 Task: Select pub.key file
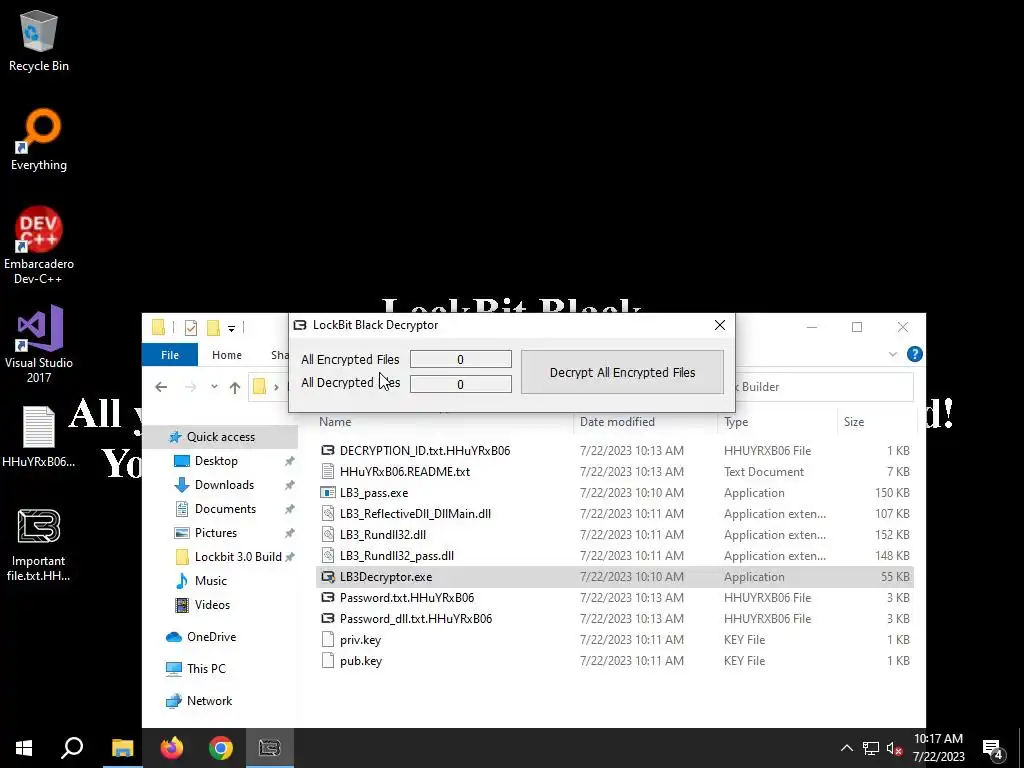(360, 661)
